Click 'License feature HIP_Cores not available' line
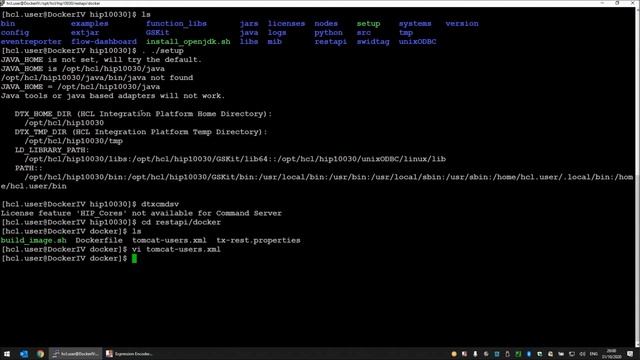The height and width of the screenshot is (360, 640). click(x=141, y=213)
